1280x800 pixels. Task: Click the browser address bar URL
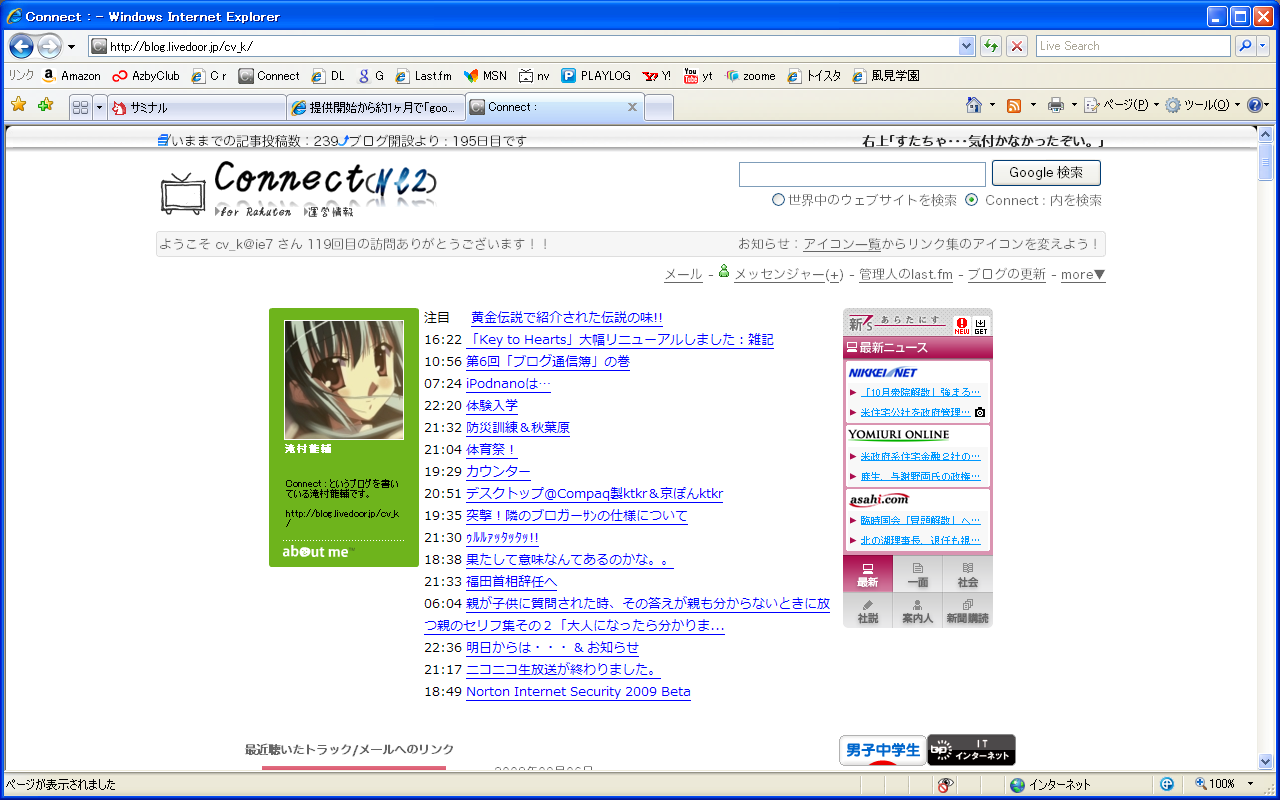pos(524,46)
